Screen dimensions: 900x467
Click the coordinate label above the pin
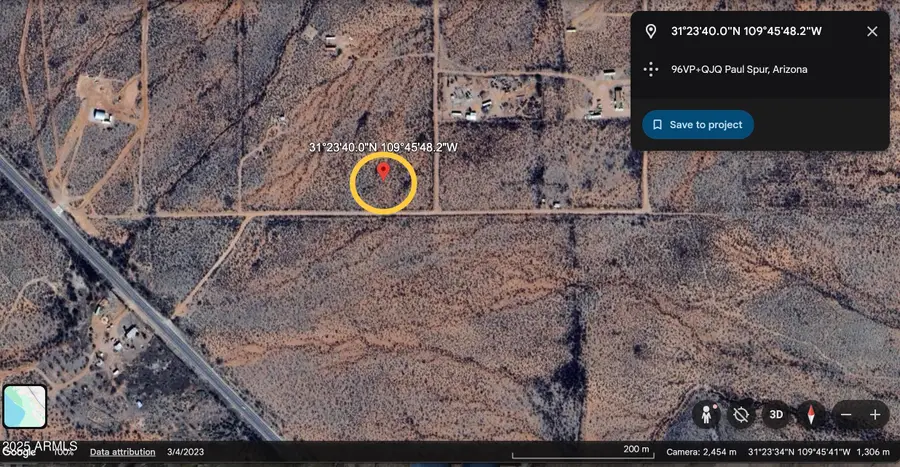tap(383, 148)
